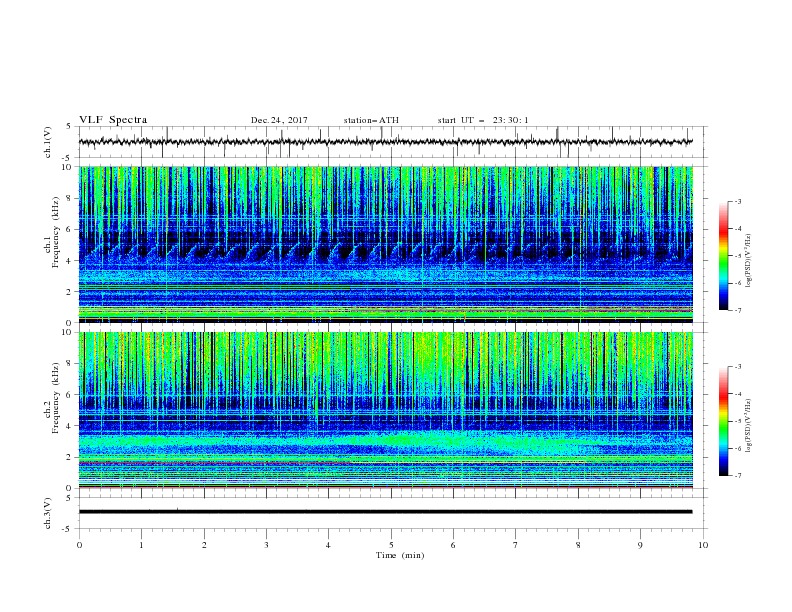Viewport: 792px width, 612px height.
Task: Click the 'ch.1(V)' waveform axis label
Action: pos(48,142)
